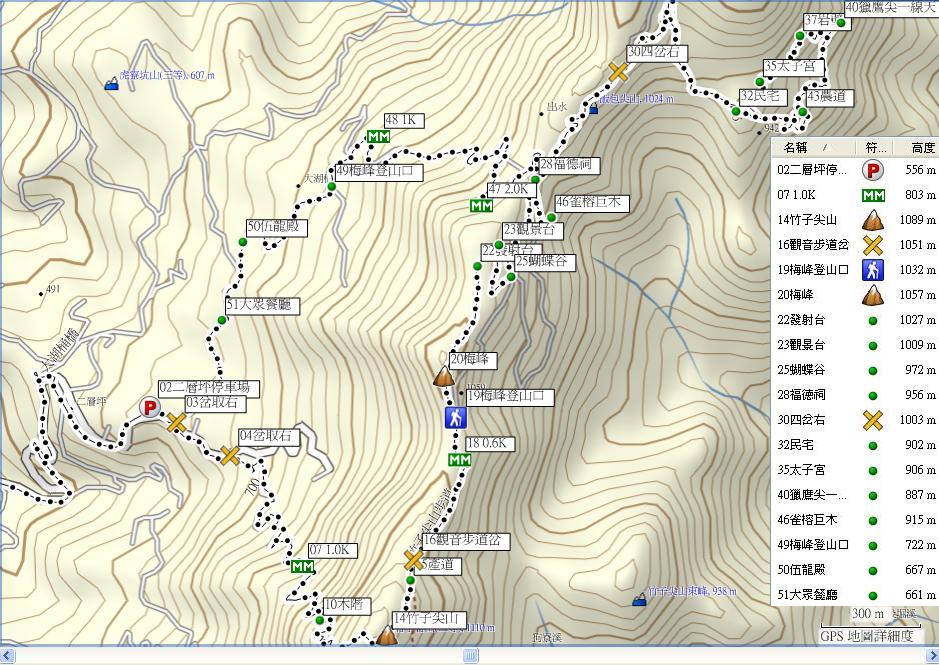This screenshot has height=665, width=939.
Task: Select 28福德祠 row name in the list
Action: pyautogui.click(x=801, y=395)
